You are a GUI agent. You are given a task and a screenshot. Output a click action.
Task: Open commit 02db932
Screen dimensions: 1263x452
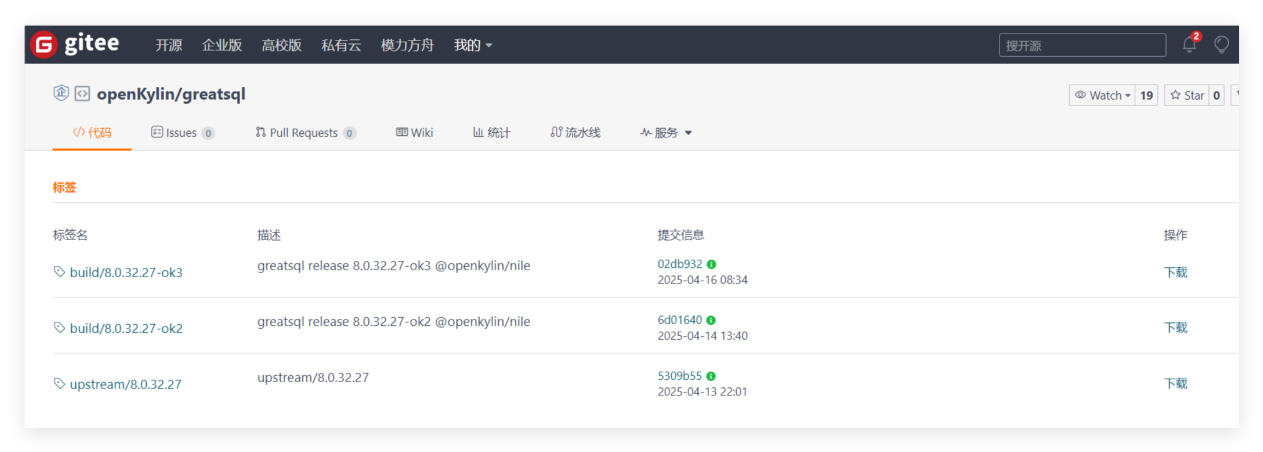(680, 264)
